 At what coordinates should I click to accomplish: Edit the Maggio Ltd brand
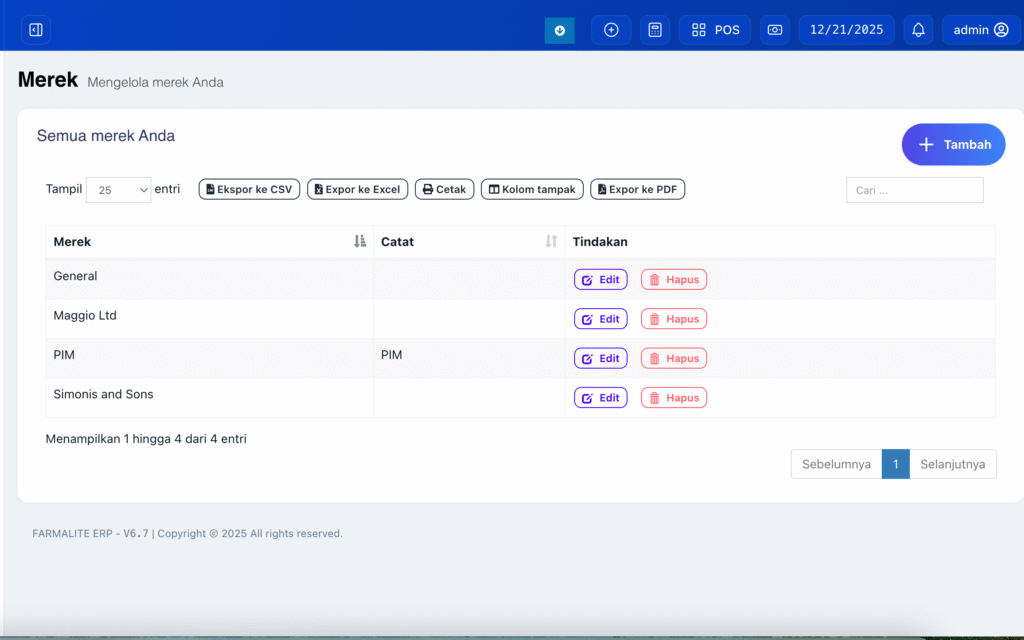[x=600, y=319]
